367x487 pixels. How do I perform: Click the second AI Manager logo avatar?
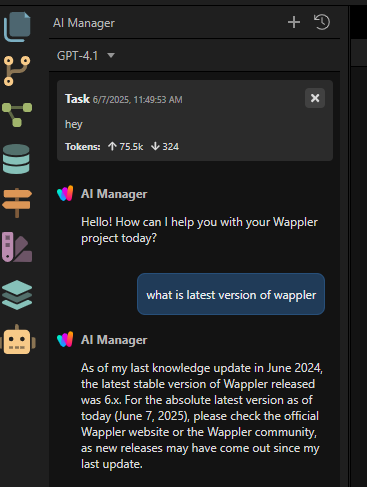tap(65, 339)
